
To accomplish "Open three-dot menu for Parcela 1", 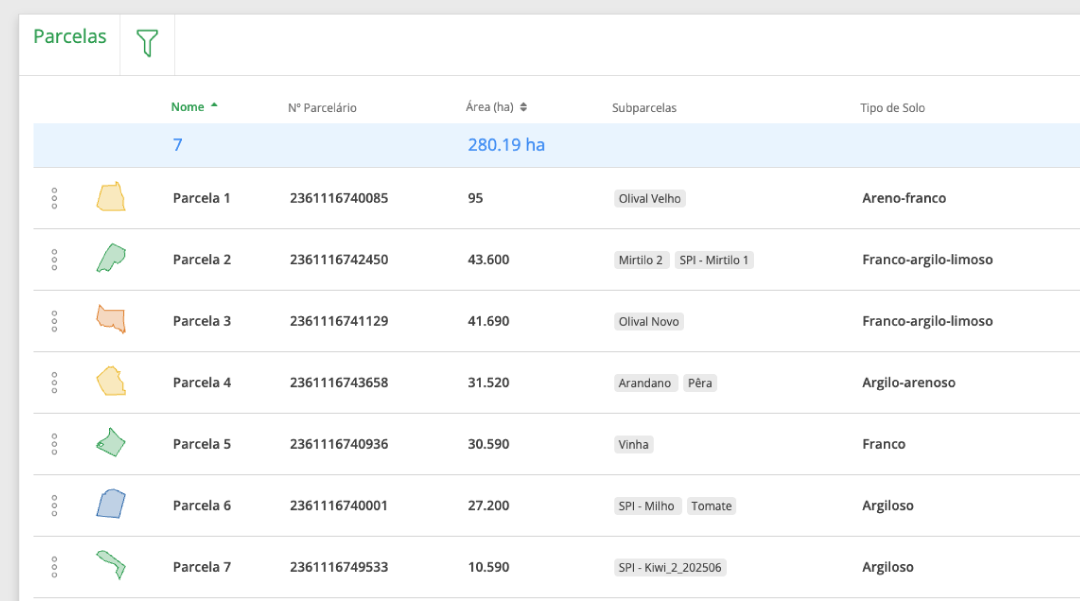I will [54, 198].
